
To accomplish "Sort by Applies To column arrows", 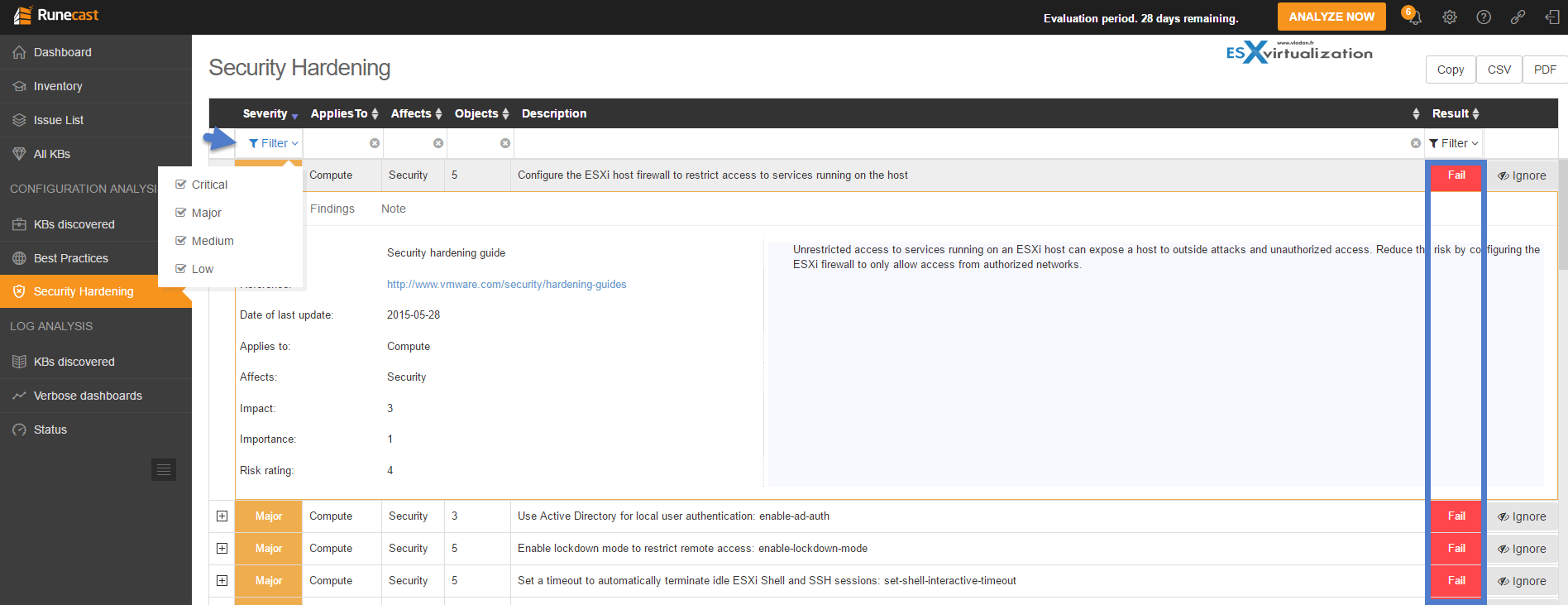I will (375, 113).
